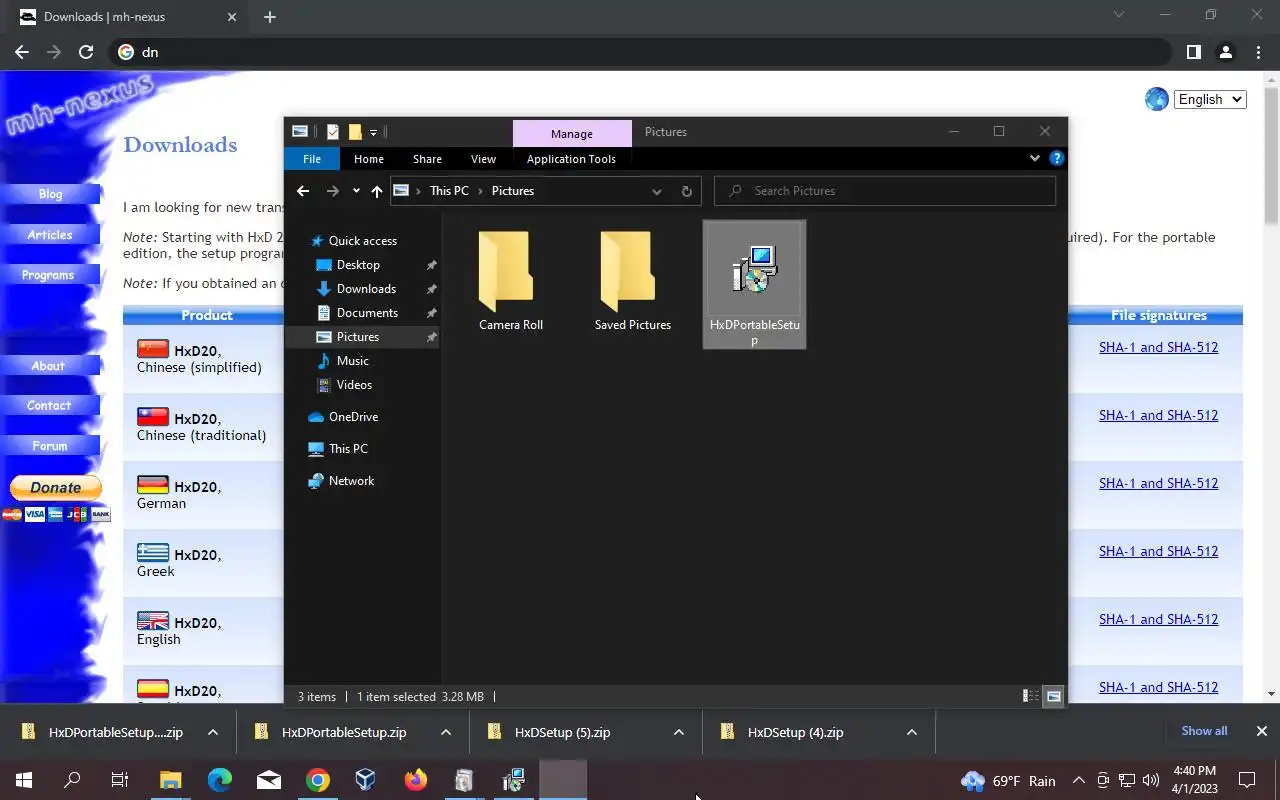This screenshot has height=800, width=1280.
Task: Open weather widget showing 69°F Rain
Action: click(x=1008, y=780)
